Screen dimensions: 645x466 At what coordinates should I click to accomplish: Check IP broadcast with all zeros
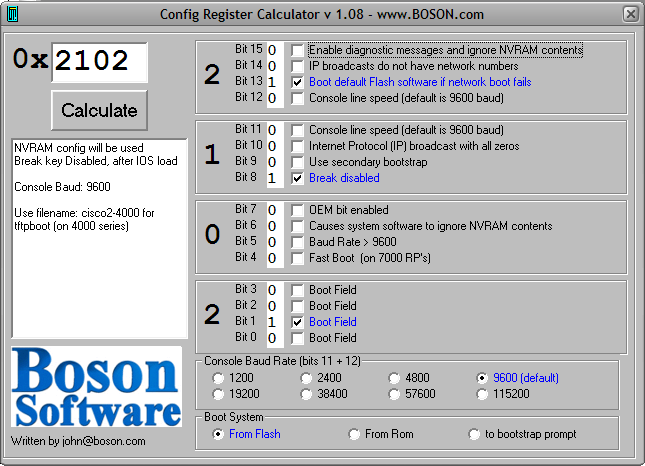(x=297, y=146)
